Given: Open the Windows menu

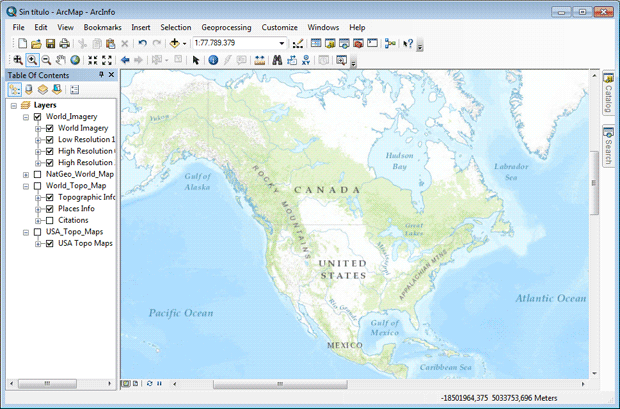Looking at the screenshot, I should click(x=323, y=27).
